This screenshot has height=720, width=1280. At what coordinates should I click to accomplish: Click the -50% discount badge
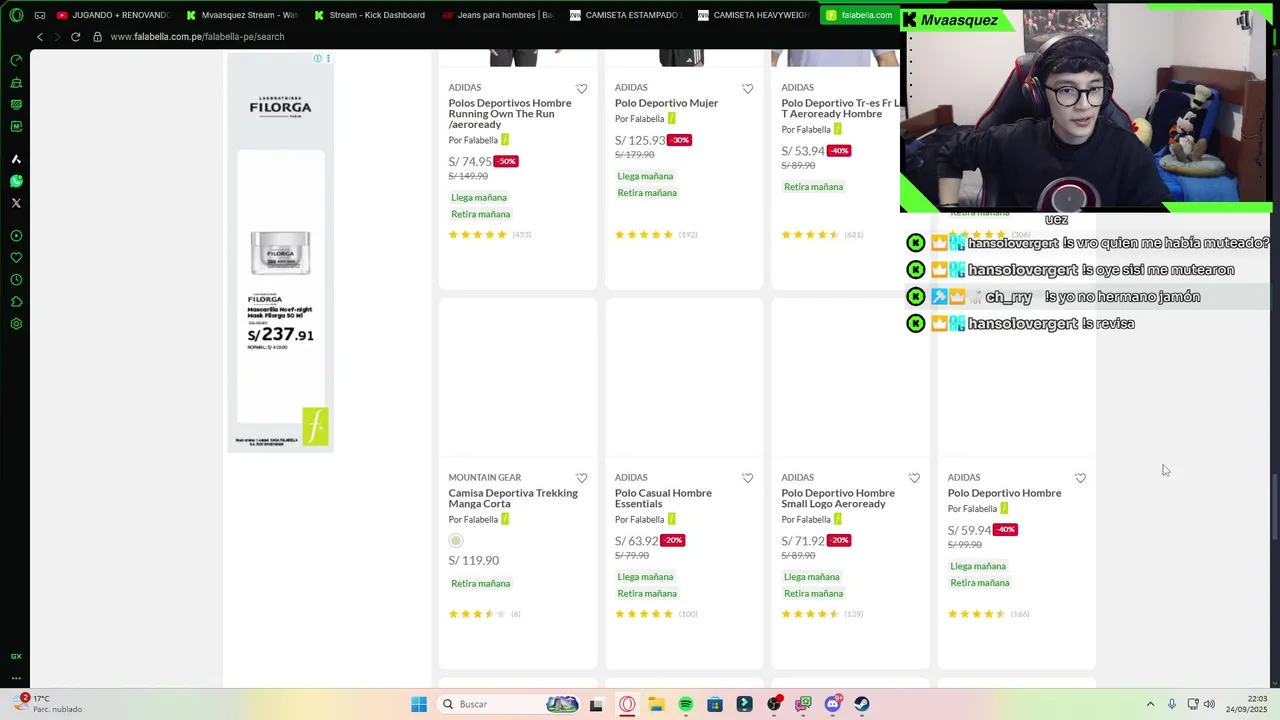pyautogui.click(x=507, y=161)
